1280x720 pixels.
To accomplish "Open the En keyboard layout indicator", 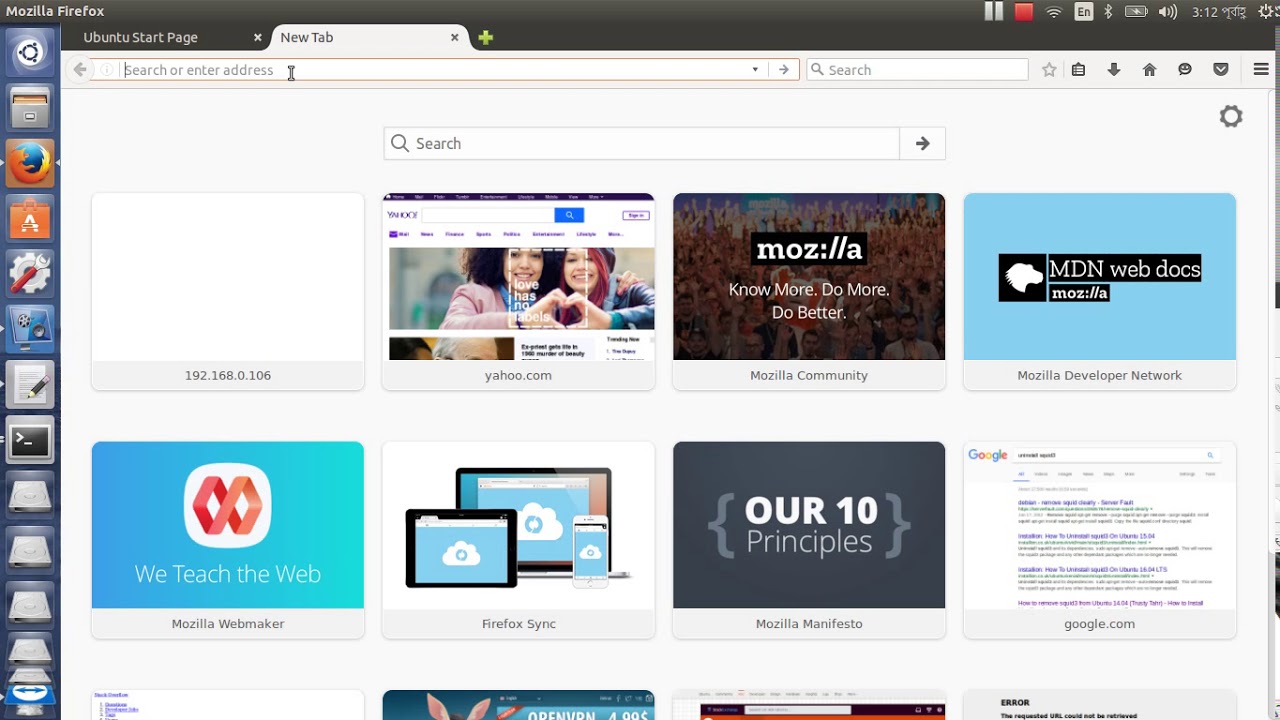I will 1084,12.
